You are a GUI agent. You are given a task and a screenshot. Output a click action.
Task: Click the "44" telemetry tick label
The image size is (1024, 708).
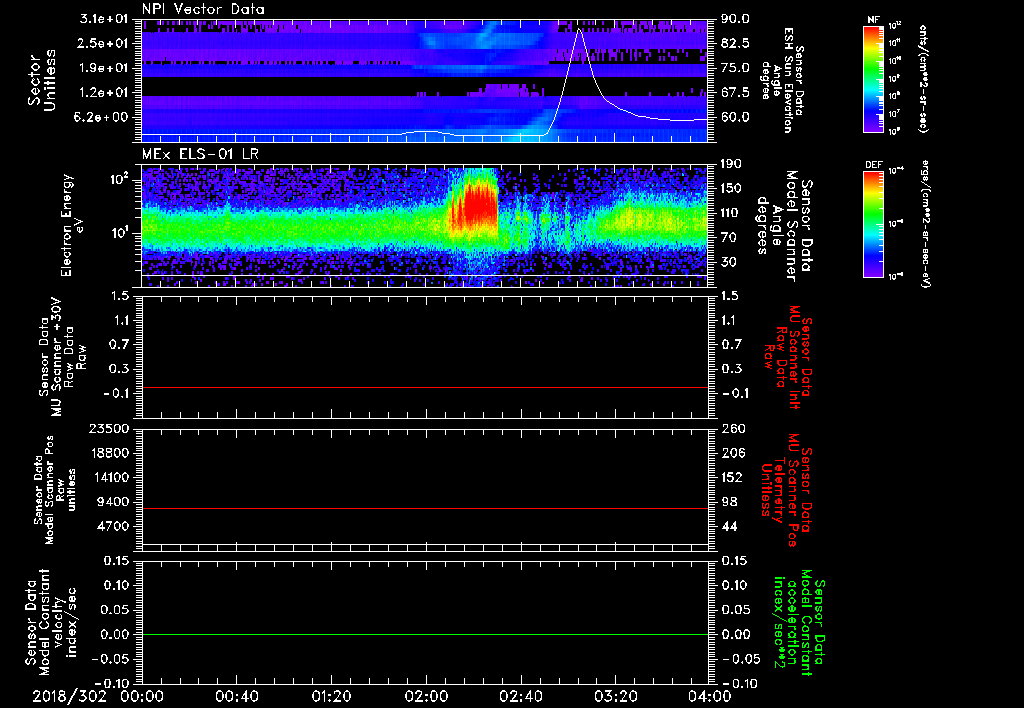729,526
